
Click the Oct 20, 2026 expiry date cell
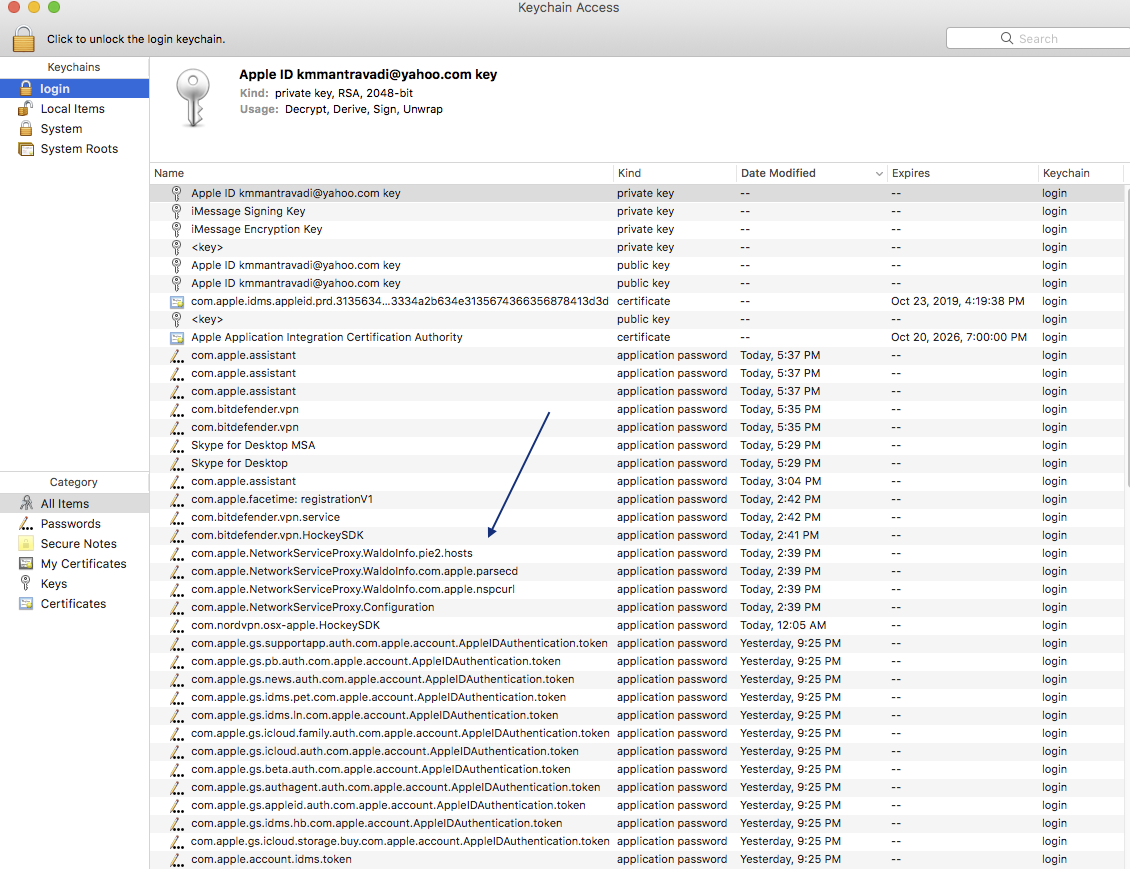tap(958, 337)
